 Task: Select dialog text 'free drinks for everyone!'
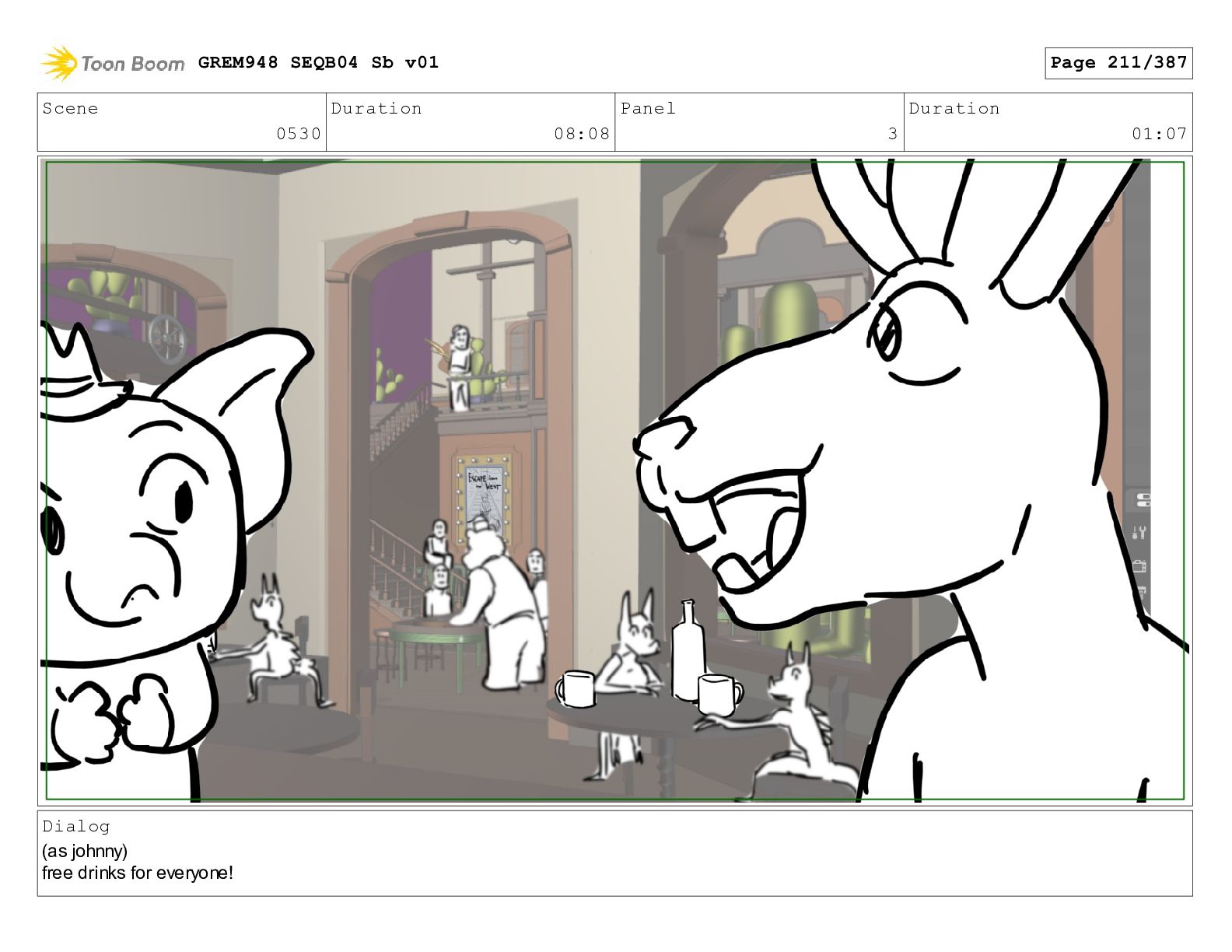point(138,873)
